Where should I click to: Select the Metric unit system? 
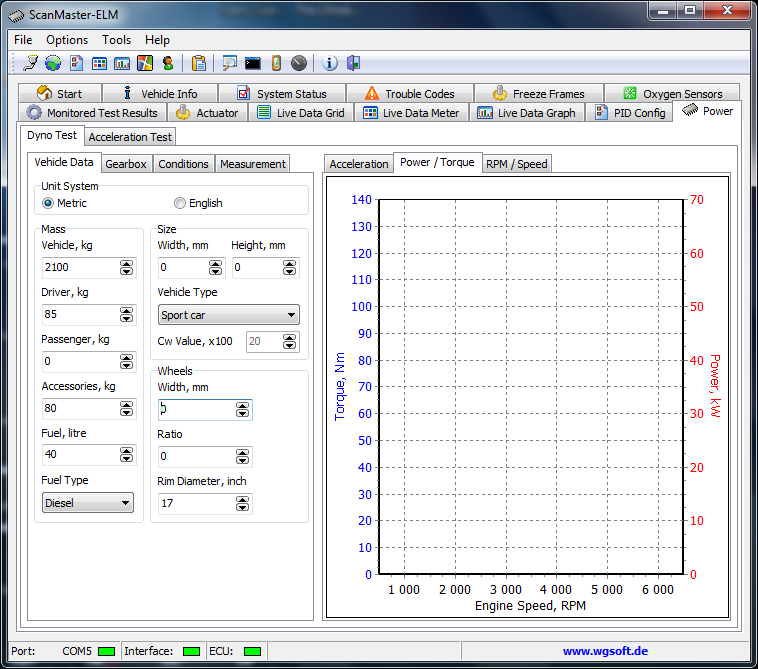(48, 203)
